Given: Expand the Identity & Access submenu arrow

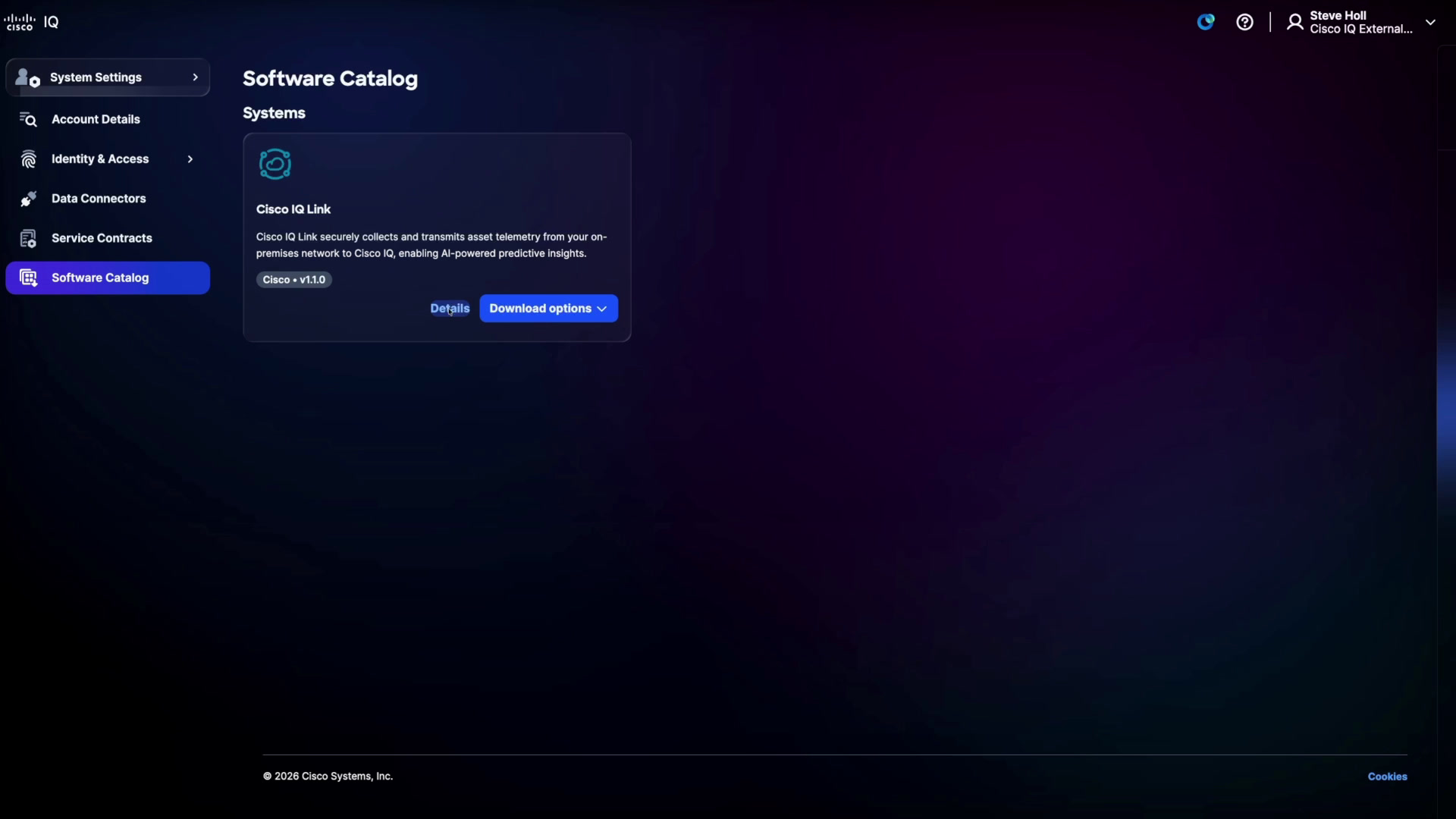Looking at the screenshot, I should [x=190, y=159].
